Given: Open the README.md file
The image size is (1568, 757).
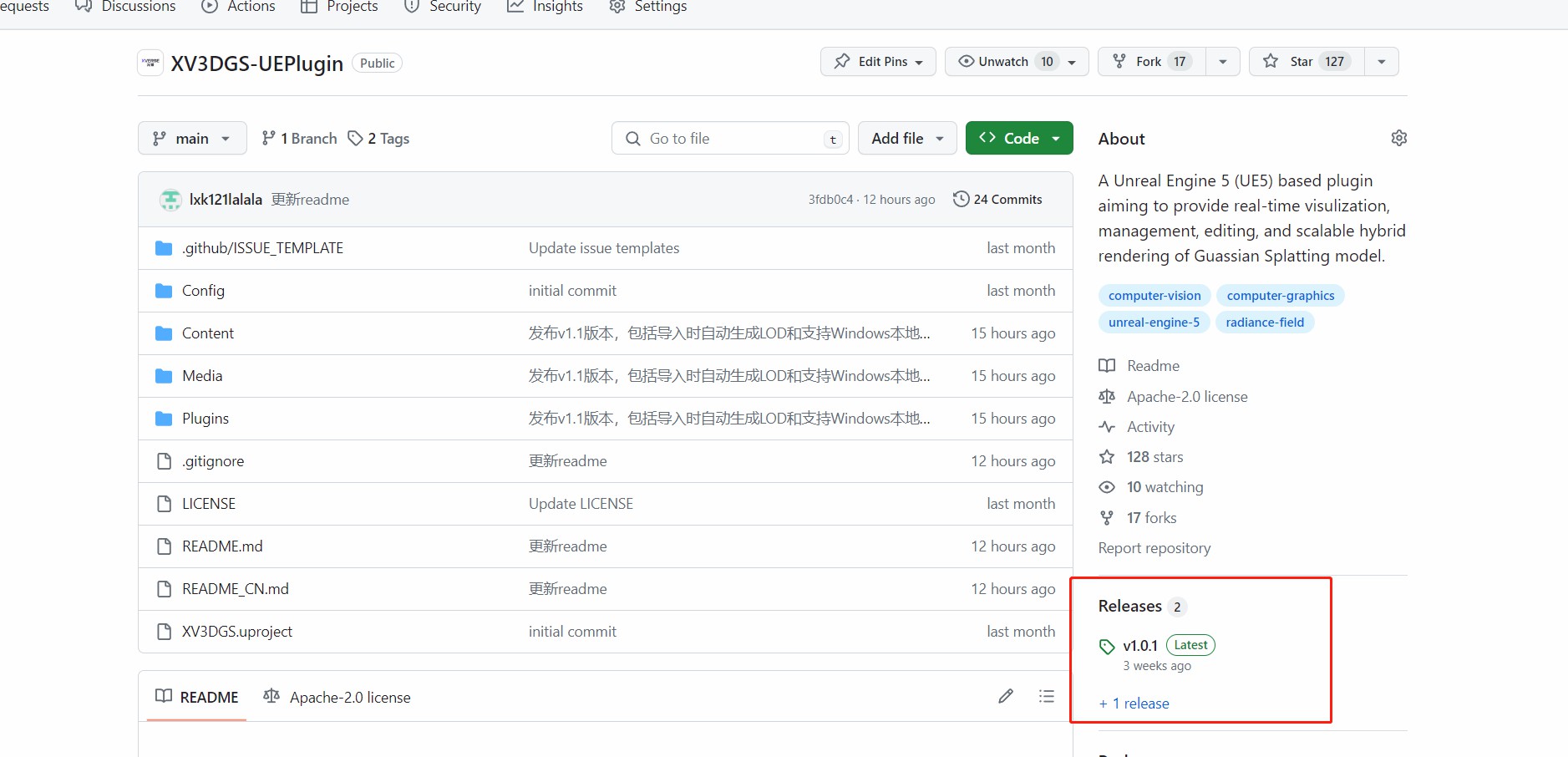Looking at the screenshot, I should [222, 546].
